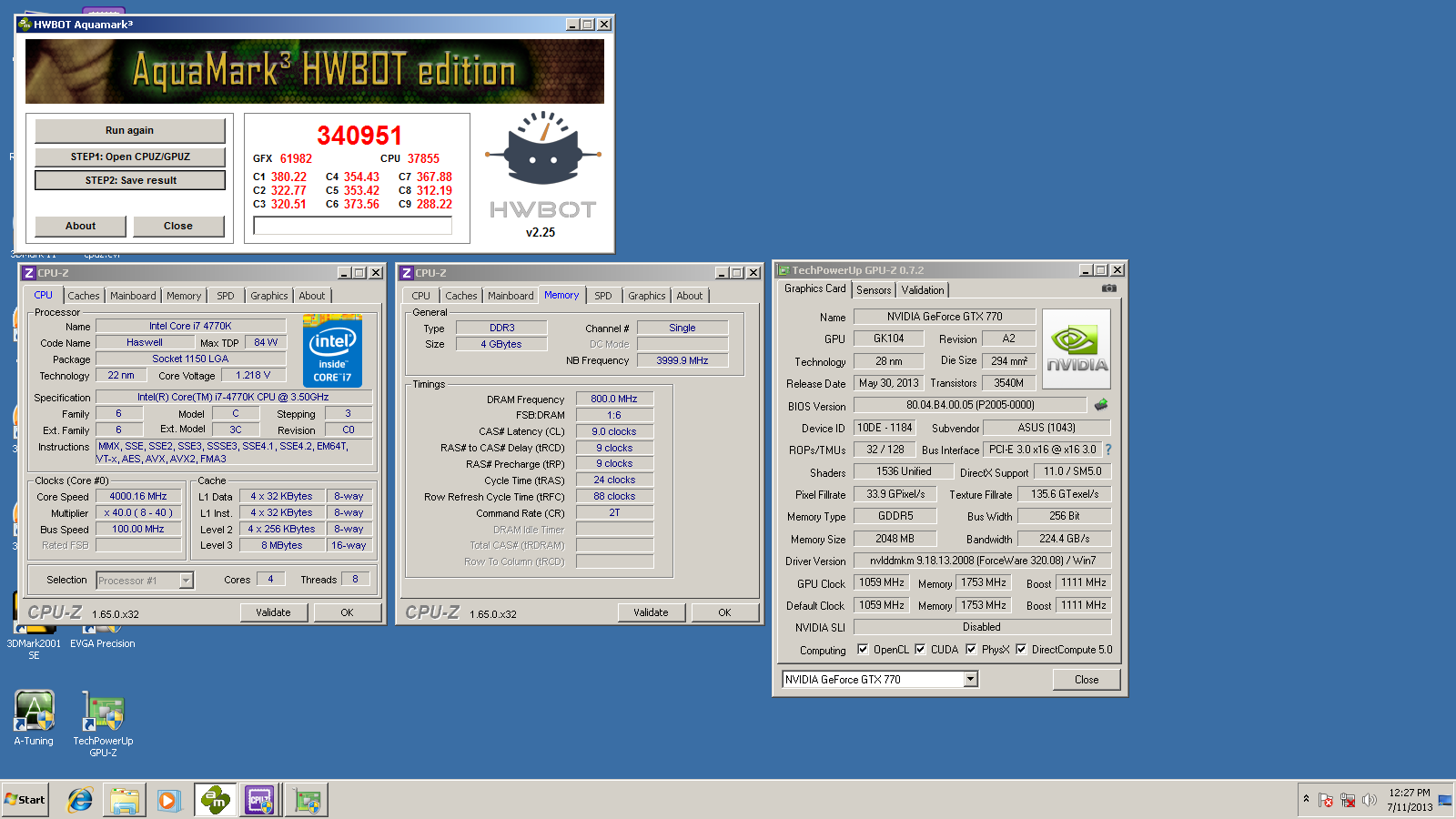
Task: Click the GPU-Z screenshot camera icon
Action: click(1108, 288)
